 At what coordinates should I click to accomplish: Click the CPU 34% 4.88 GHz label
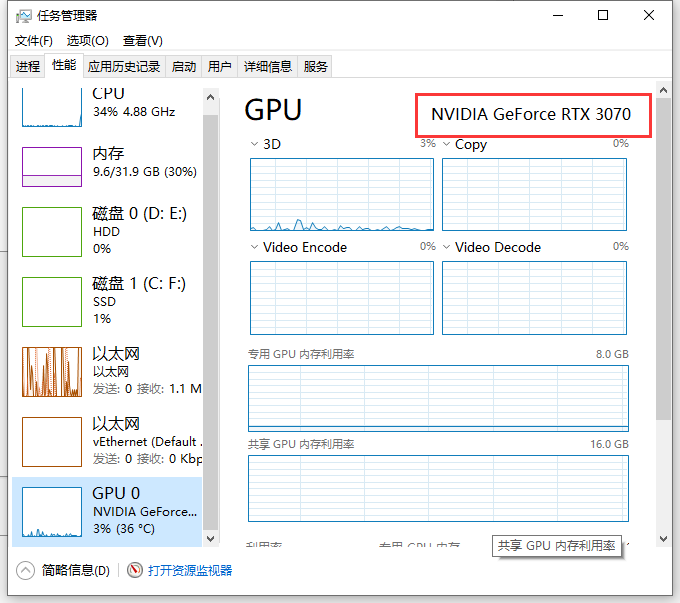134,112
